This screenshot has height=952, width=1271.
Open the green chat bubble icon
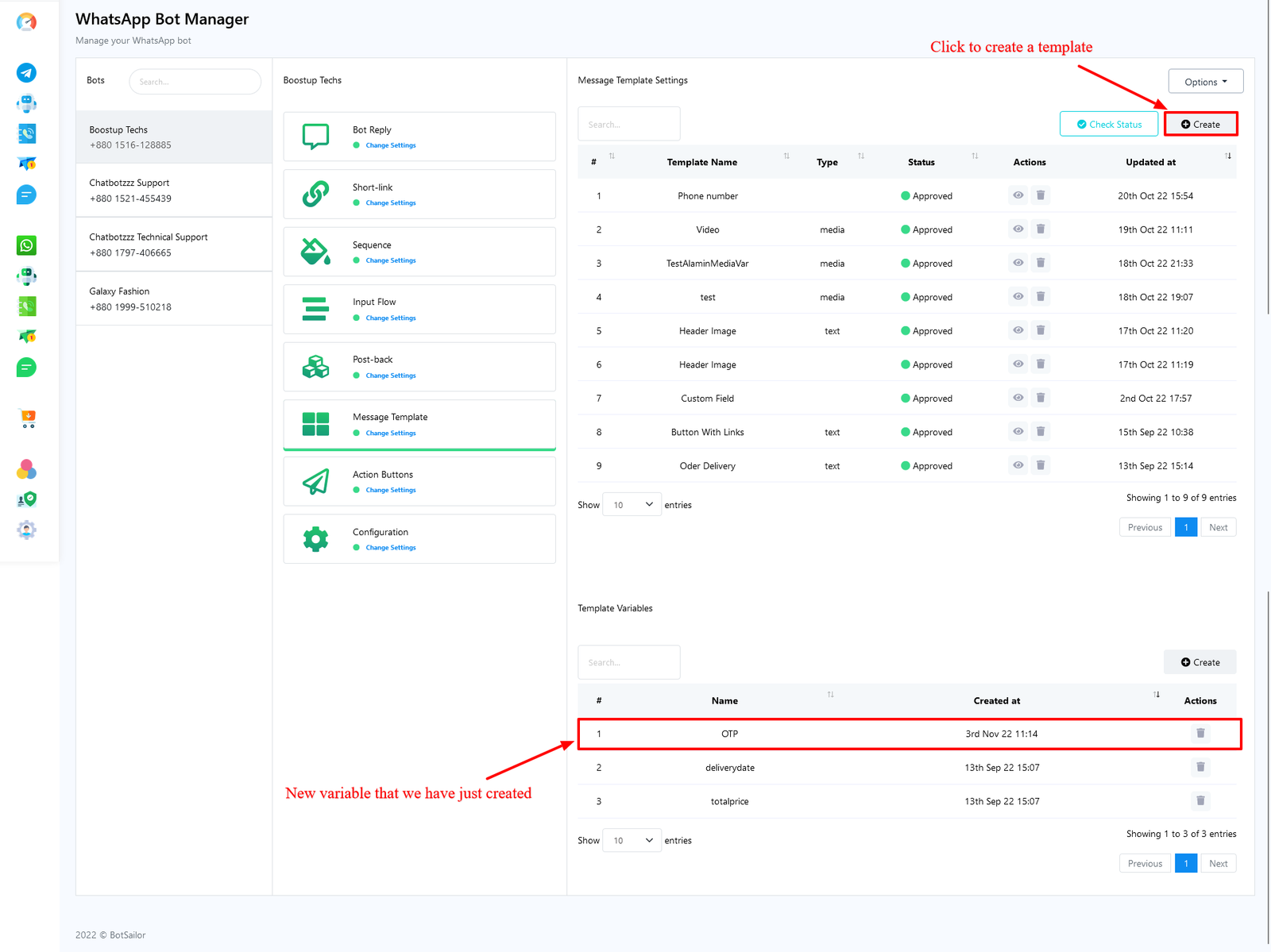point(26,368)
